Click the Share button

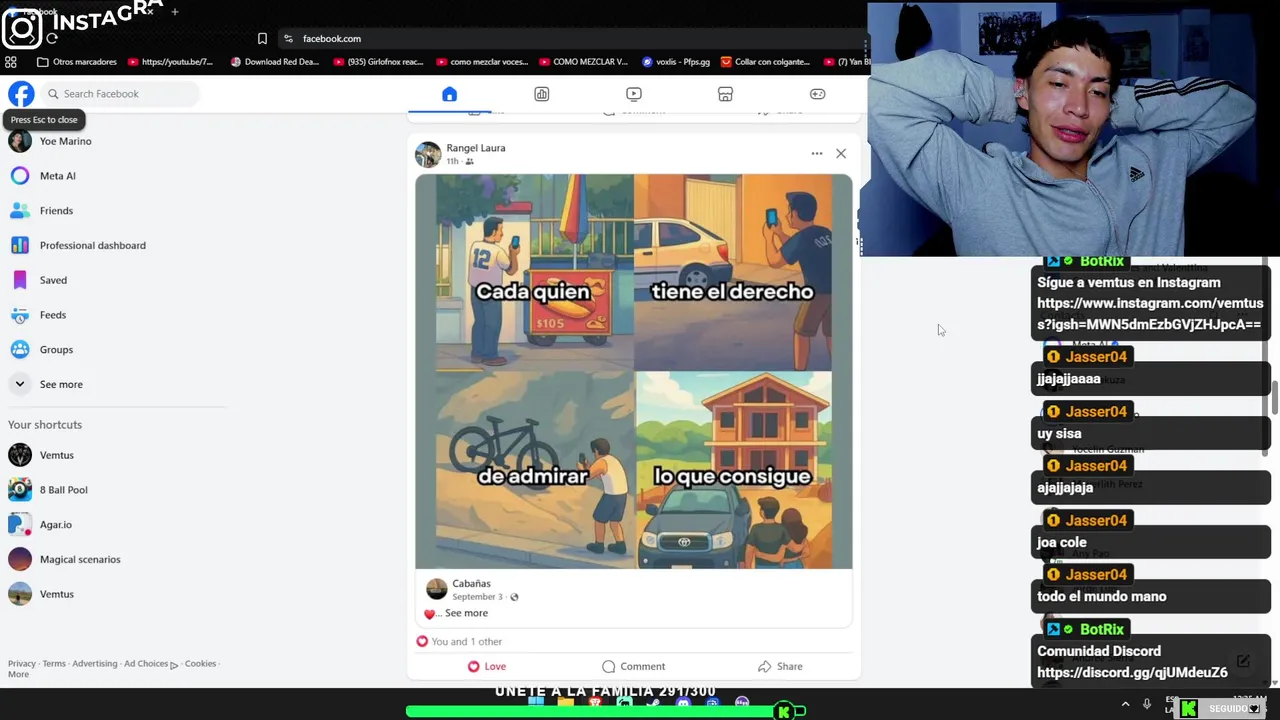point(780,666)
